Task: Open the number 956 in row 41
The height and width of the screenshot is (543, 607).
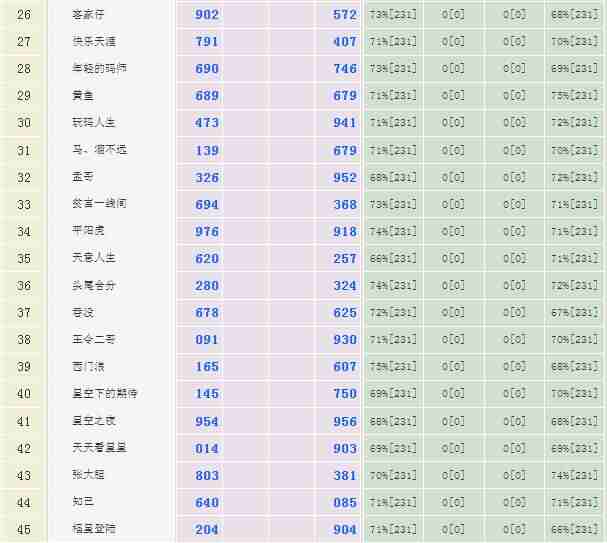Action: (344, 421)
